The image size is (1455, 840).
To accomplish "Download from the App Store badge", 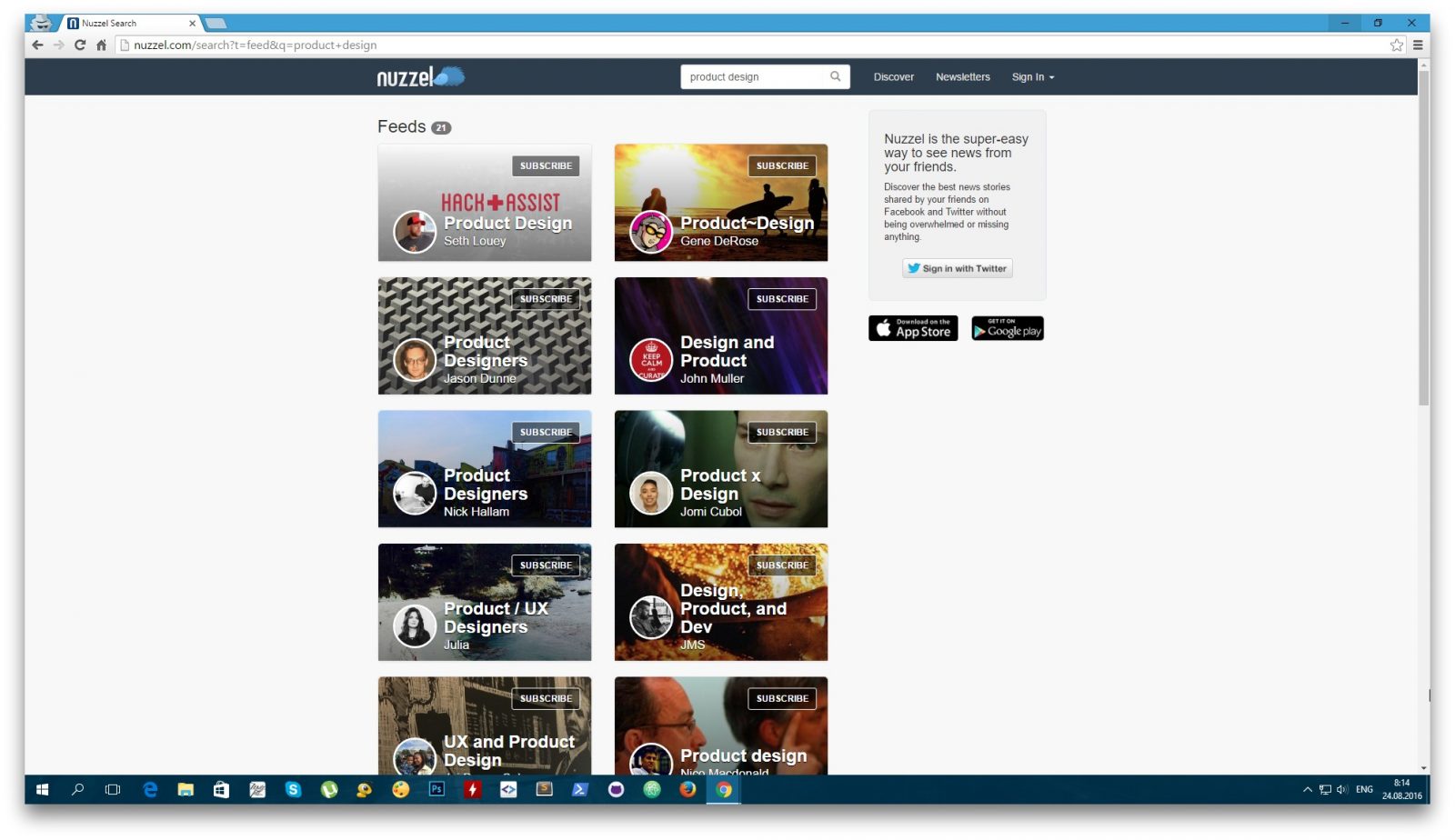I will tap(912, 328).
